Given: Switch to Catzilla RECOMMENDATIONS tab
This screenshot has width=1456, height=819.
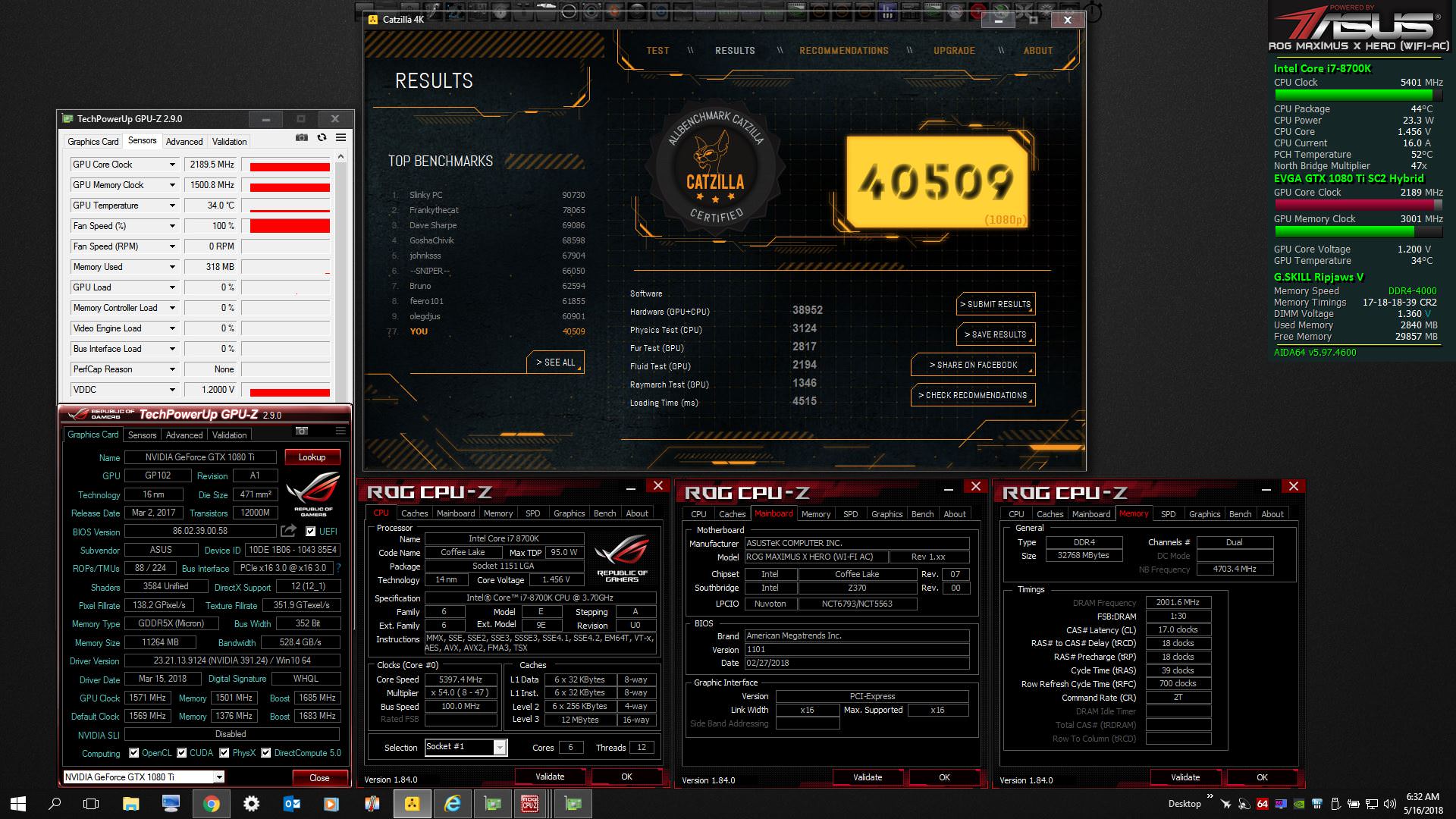Looking at the screenshot, I should click(843, 51).
